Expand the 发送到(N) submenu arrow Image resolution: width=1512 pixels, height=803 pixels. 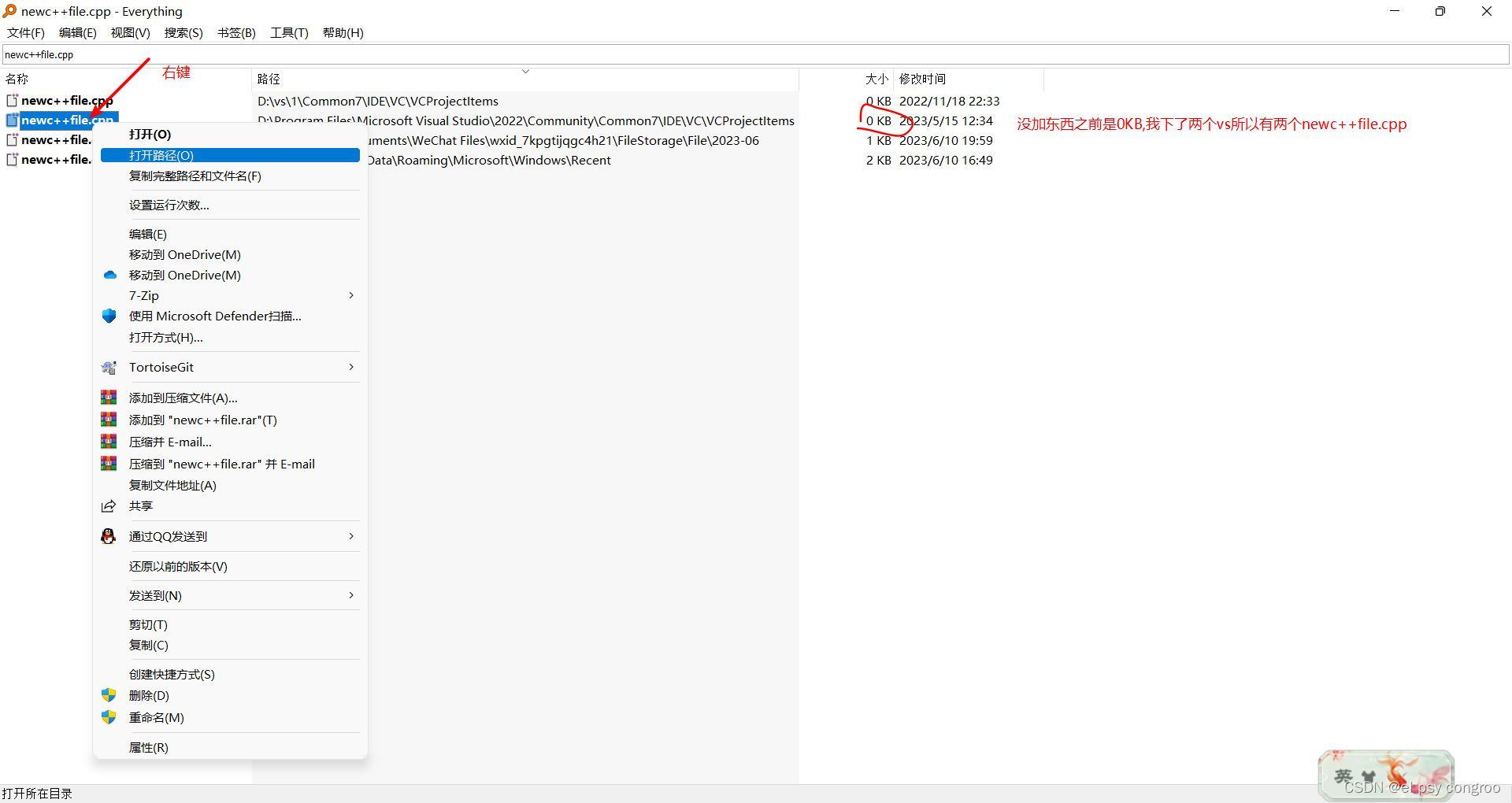tap(351, 595)
